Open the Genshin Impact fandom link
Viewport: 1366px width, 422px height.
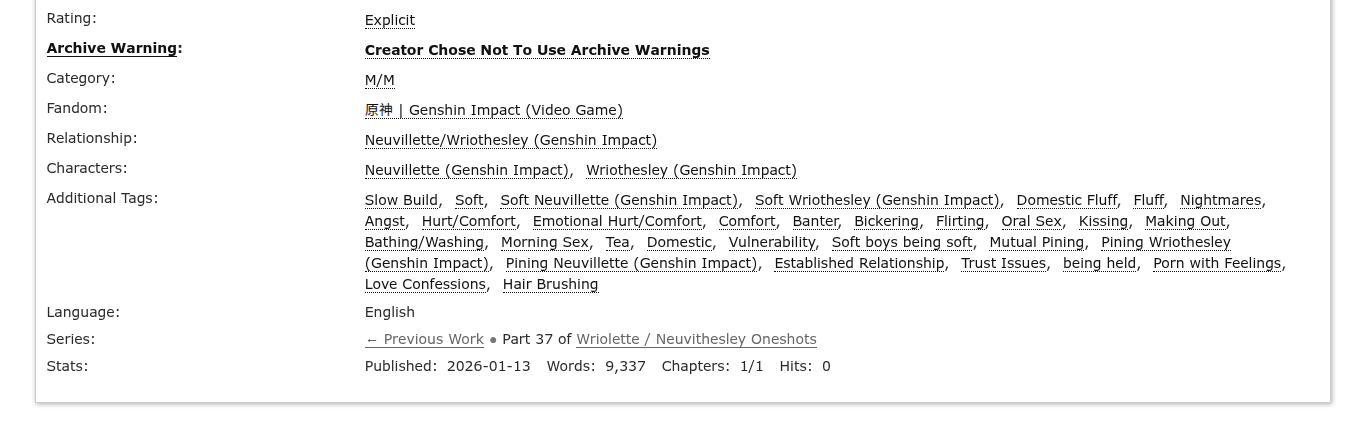(x=493, y=110)
